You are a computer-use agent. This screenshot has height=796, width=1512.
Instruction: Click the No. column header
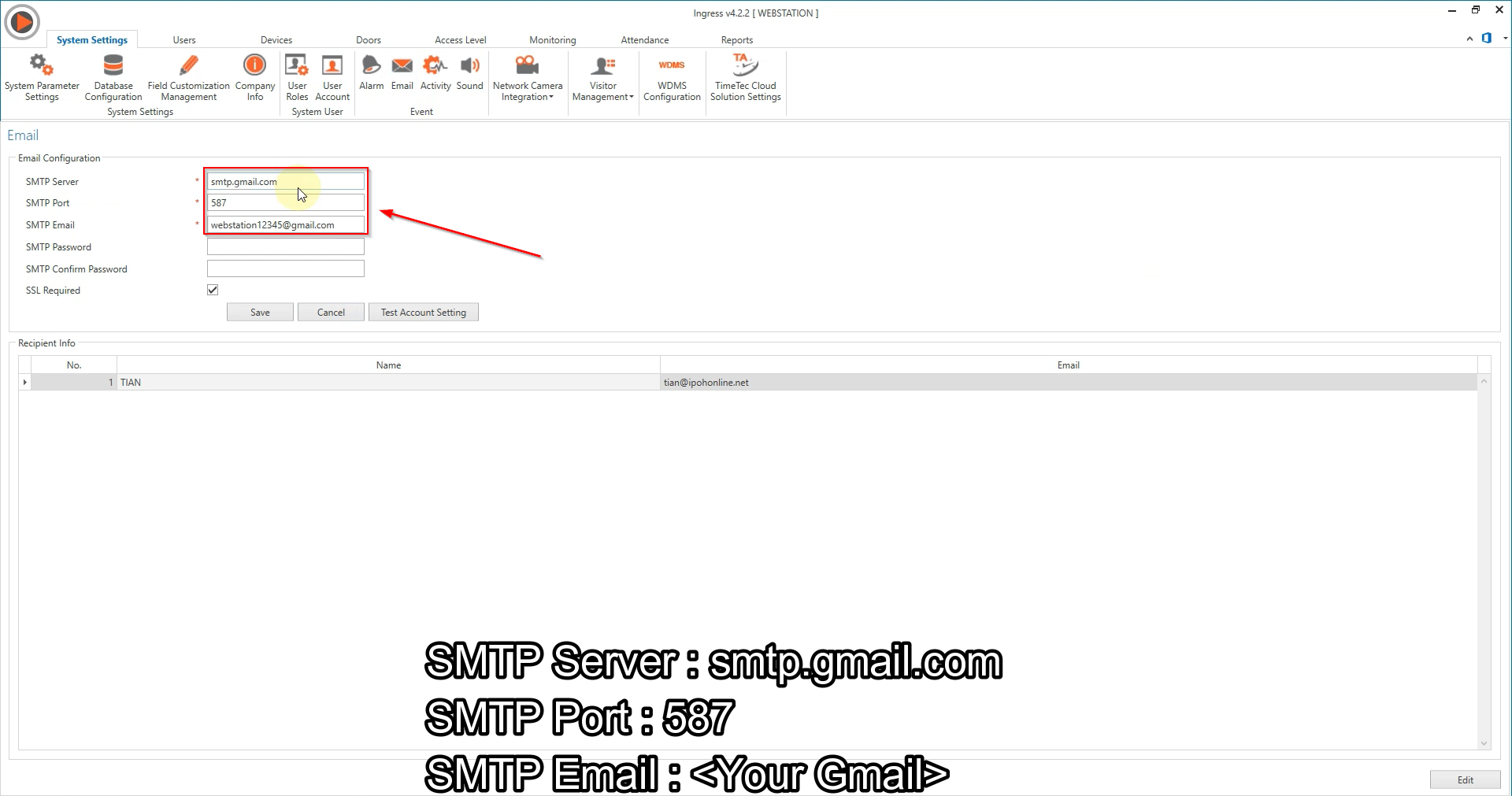point(74,365)
